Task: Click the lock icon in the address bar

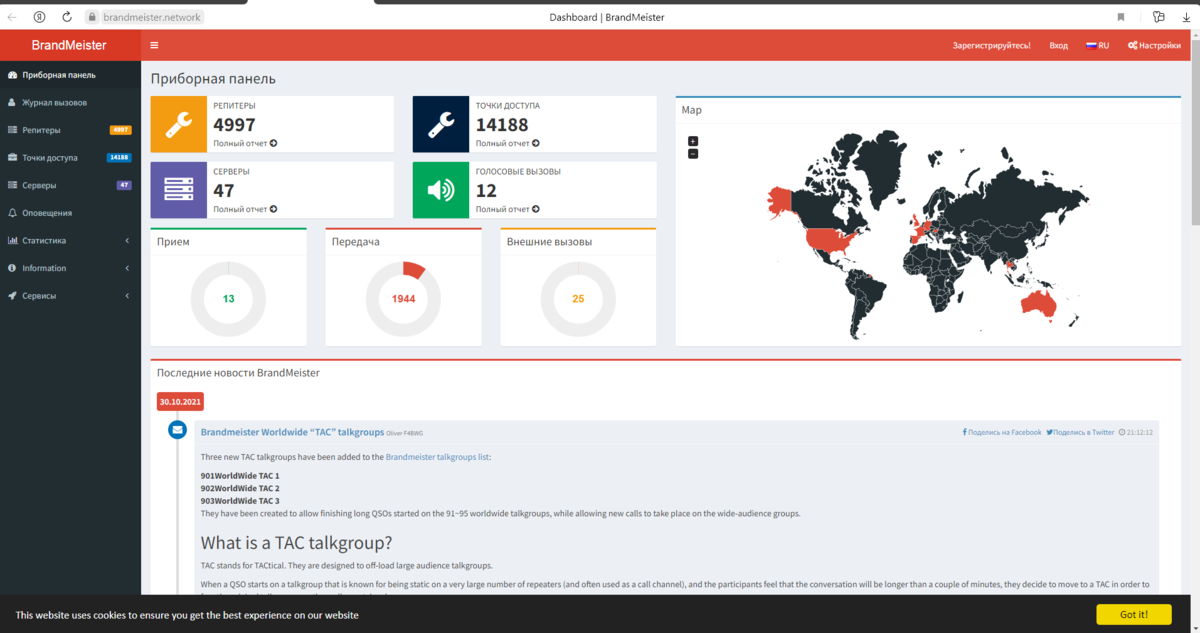Action: coord(92,17)
